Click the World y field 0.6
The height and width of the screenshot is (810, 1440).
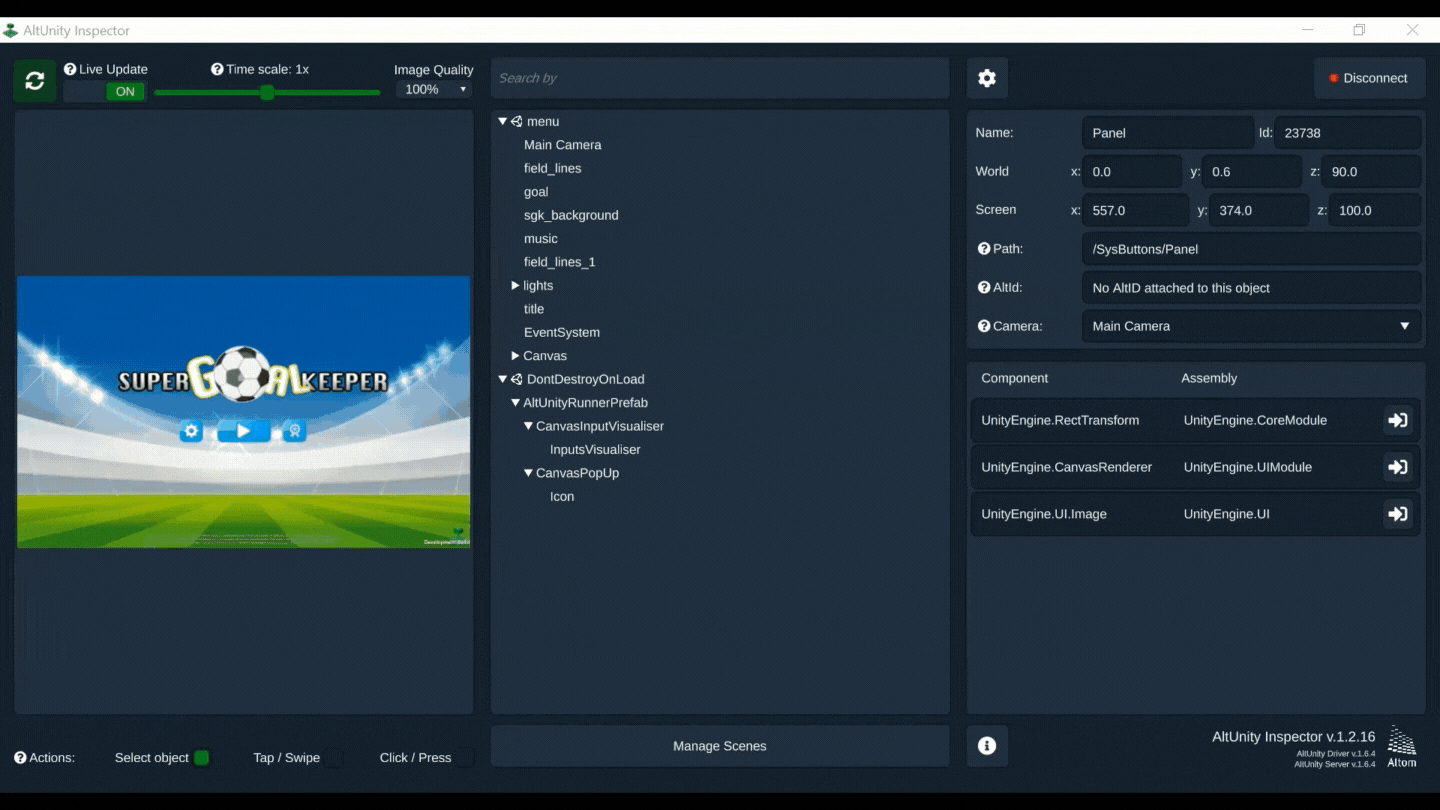(1252, 172)
